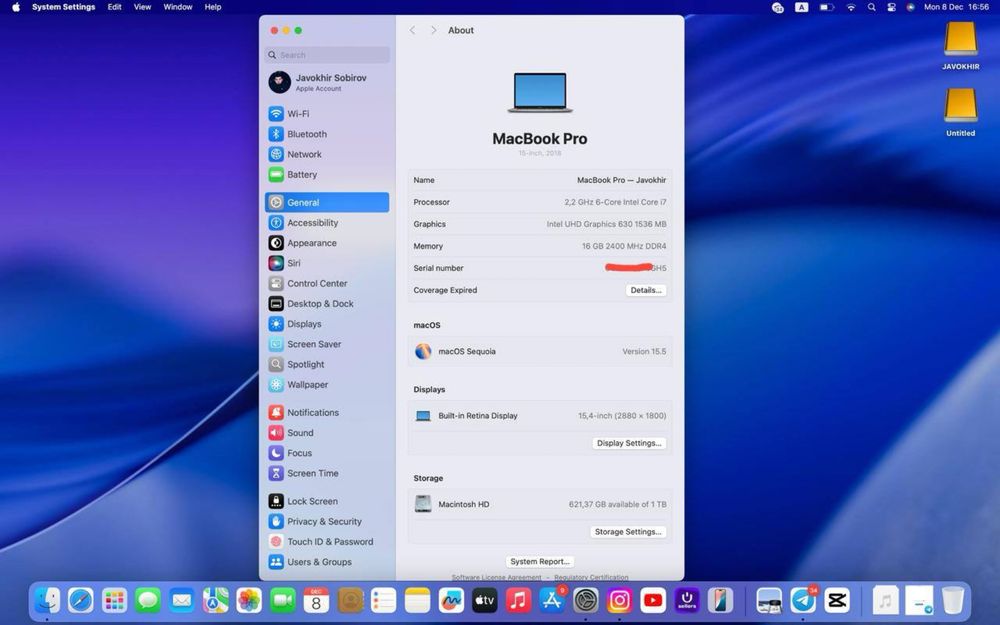Select General in the sidebar

327,202
